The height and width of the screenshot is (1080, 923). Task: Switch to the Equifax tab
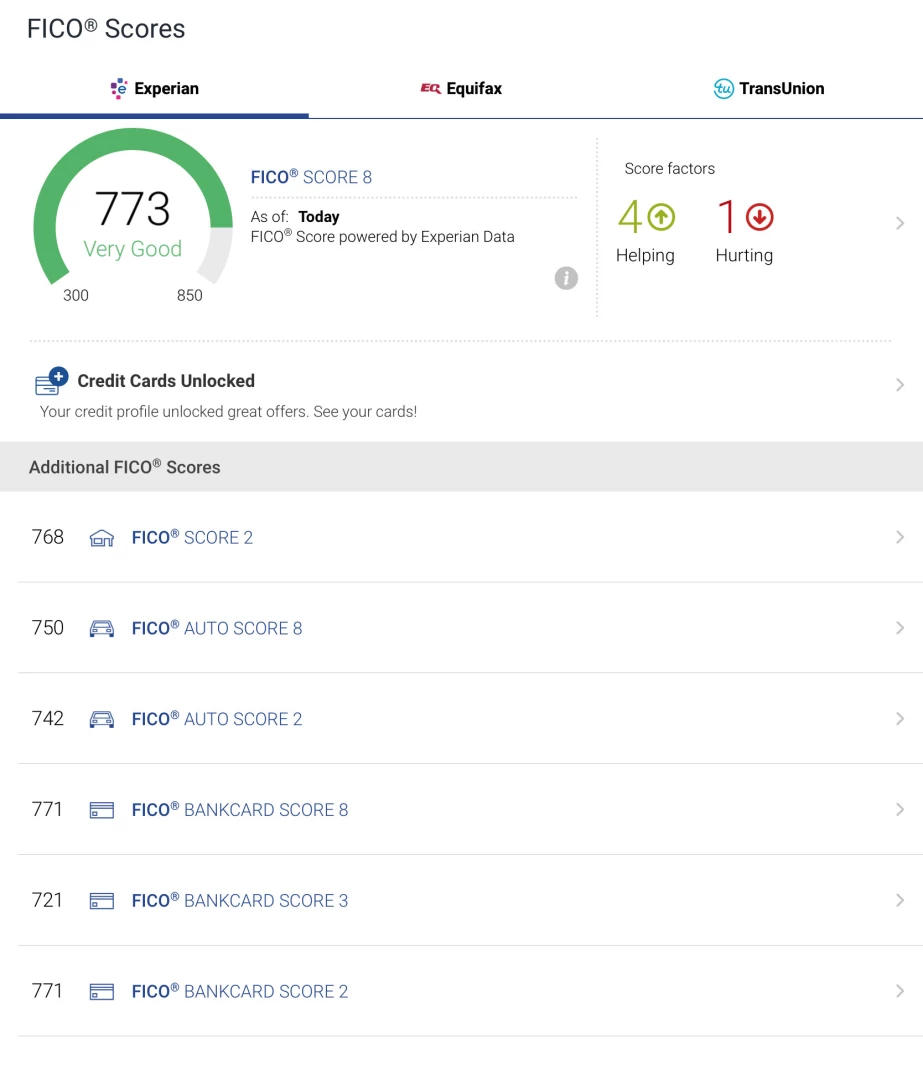pos(461,88)
